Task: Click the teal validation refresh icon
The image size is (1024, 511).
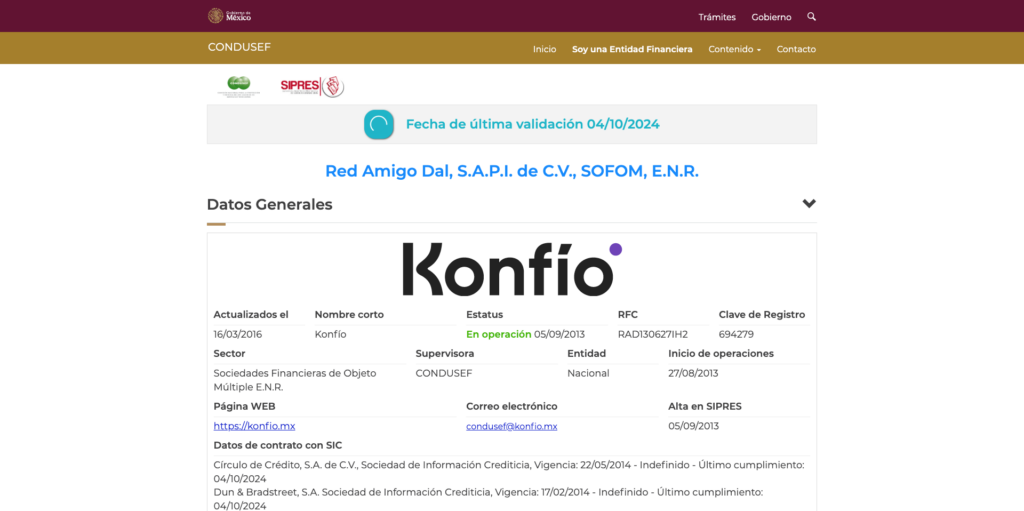Action: pos(379,124)
